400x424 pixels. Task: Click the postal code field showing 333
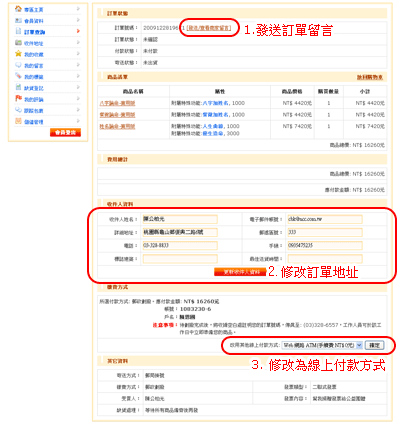pyautogui.click(x=325, y=232)
